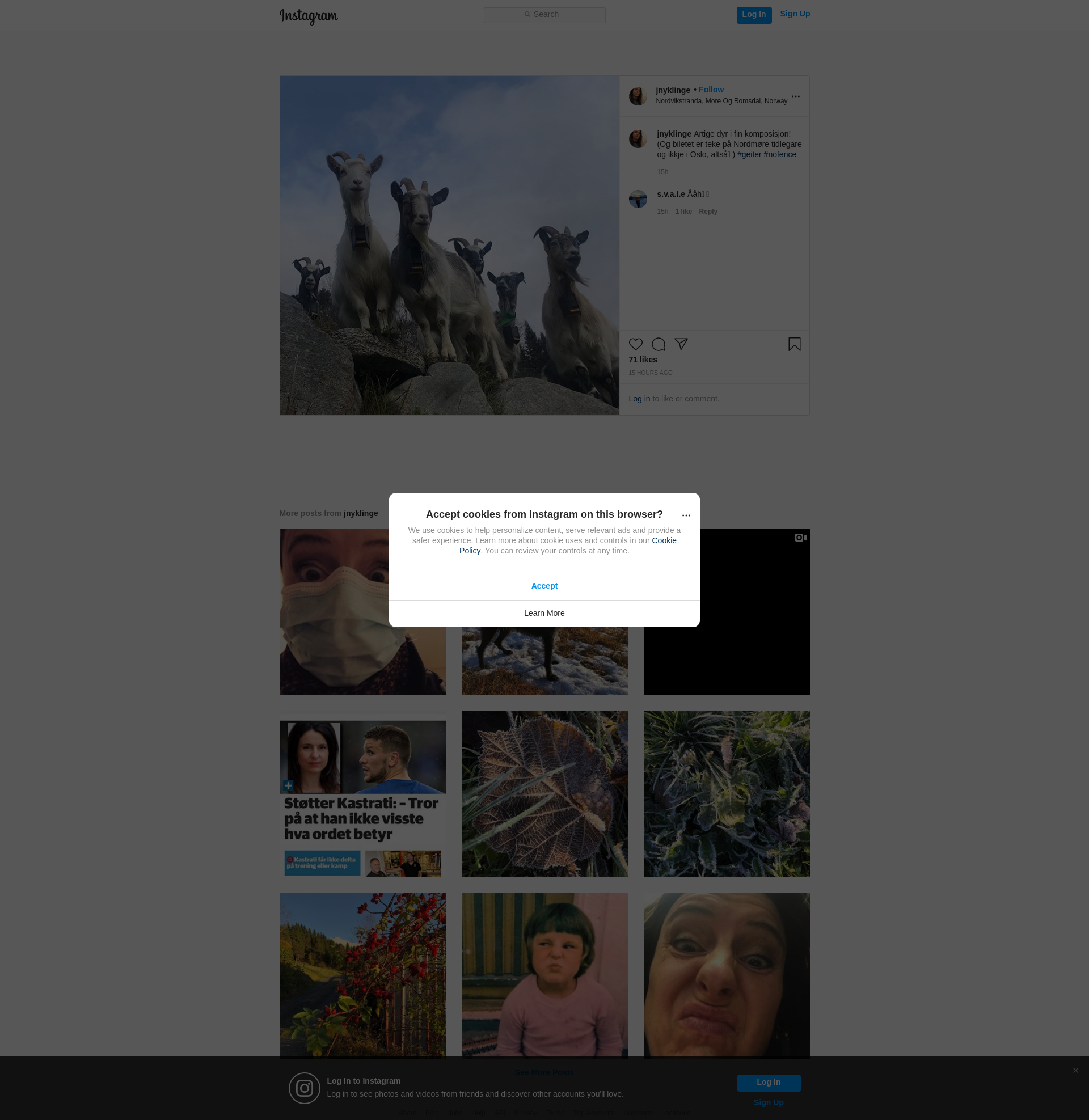Open the #geiter hashtag
Image resolution: width=1089 pixels, height=1120 pixels.
(x=749, y=154)
